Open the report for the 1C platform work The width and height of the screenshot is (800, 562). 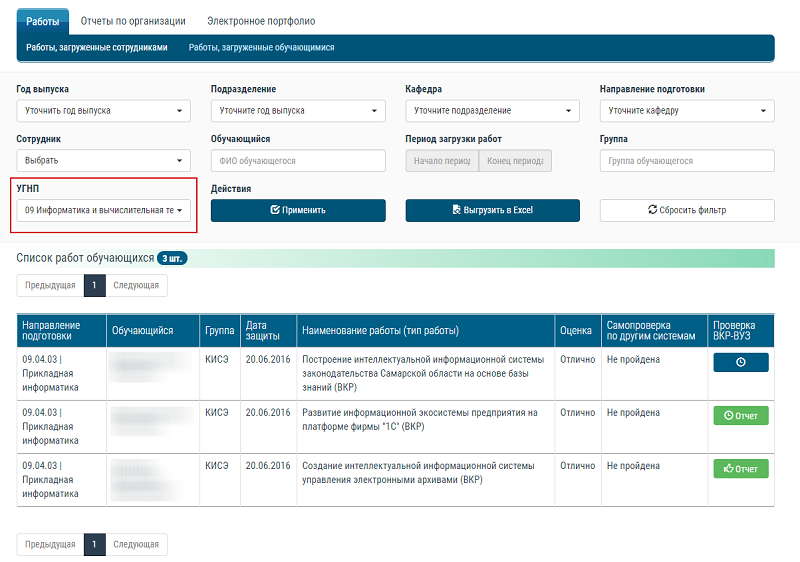tap(740, 415)
